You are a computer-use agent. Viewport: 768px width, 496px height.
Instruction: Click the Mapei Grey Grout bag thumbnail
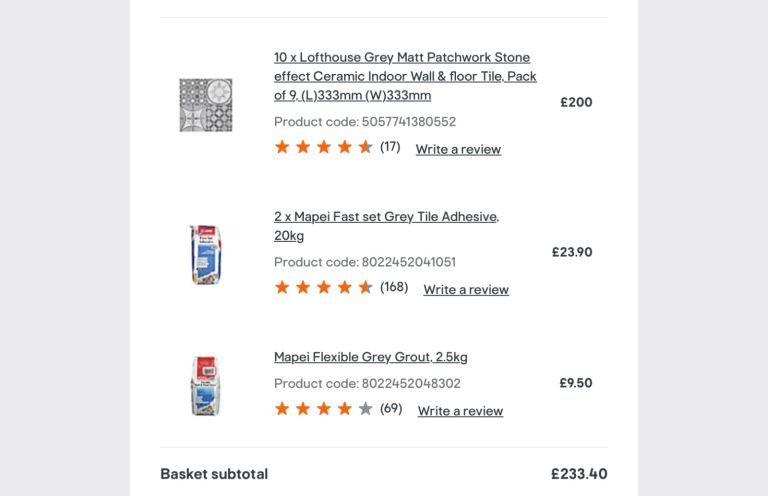pyautogui.click(x=205, y=385)
